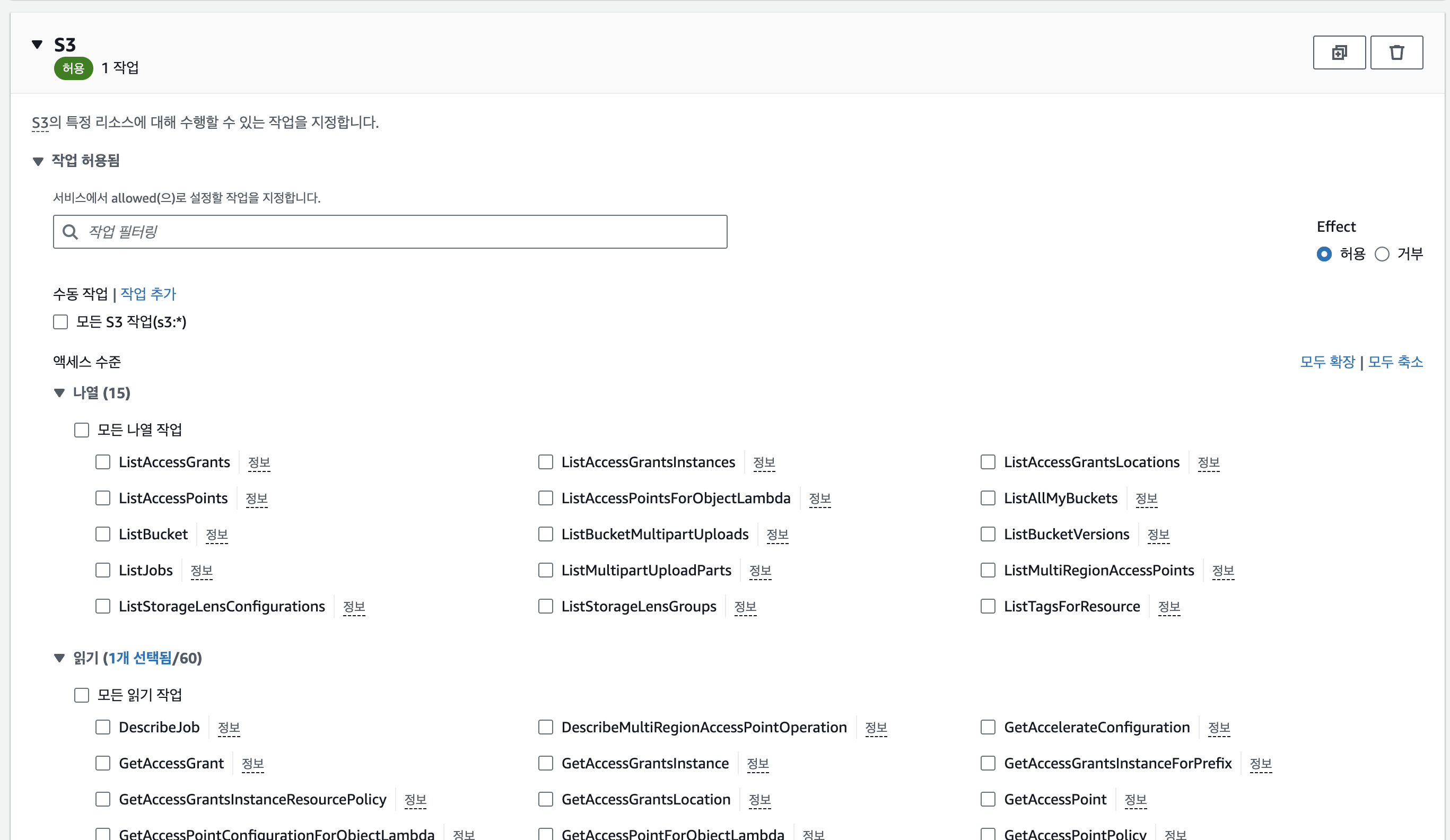1450x840 pixels.
Task: Open 정보 link next to ListAccessGrants
Action: tap(259, 462)
